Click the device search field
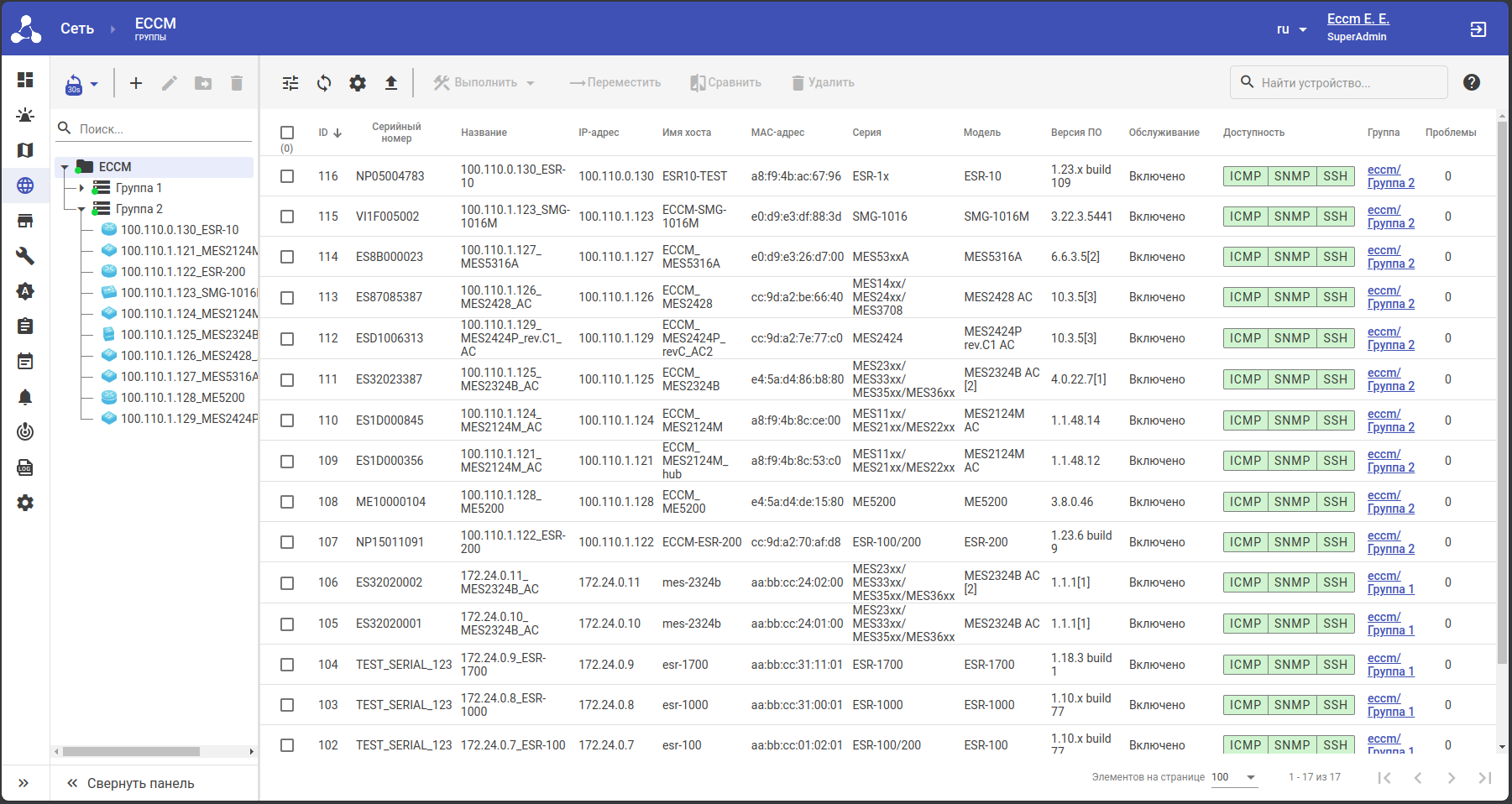The height and width of the screenshot is (804, 1512). point(1339,82)
